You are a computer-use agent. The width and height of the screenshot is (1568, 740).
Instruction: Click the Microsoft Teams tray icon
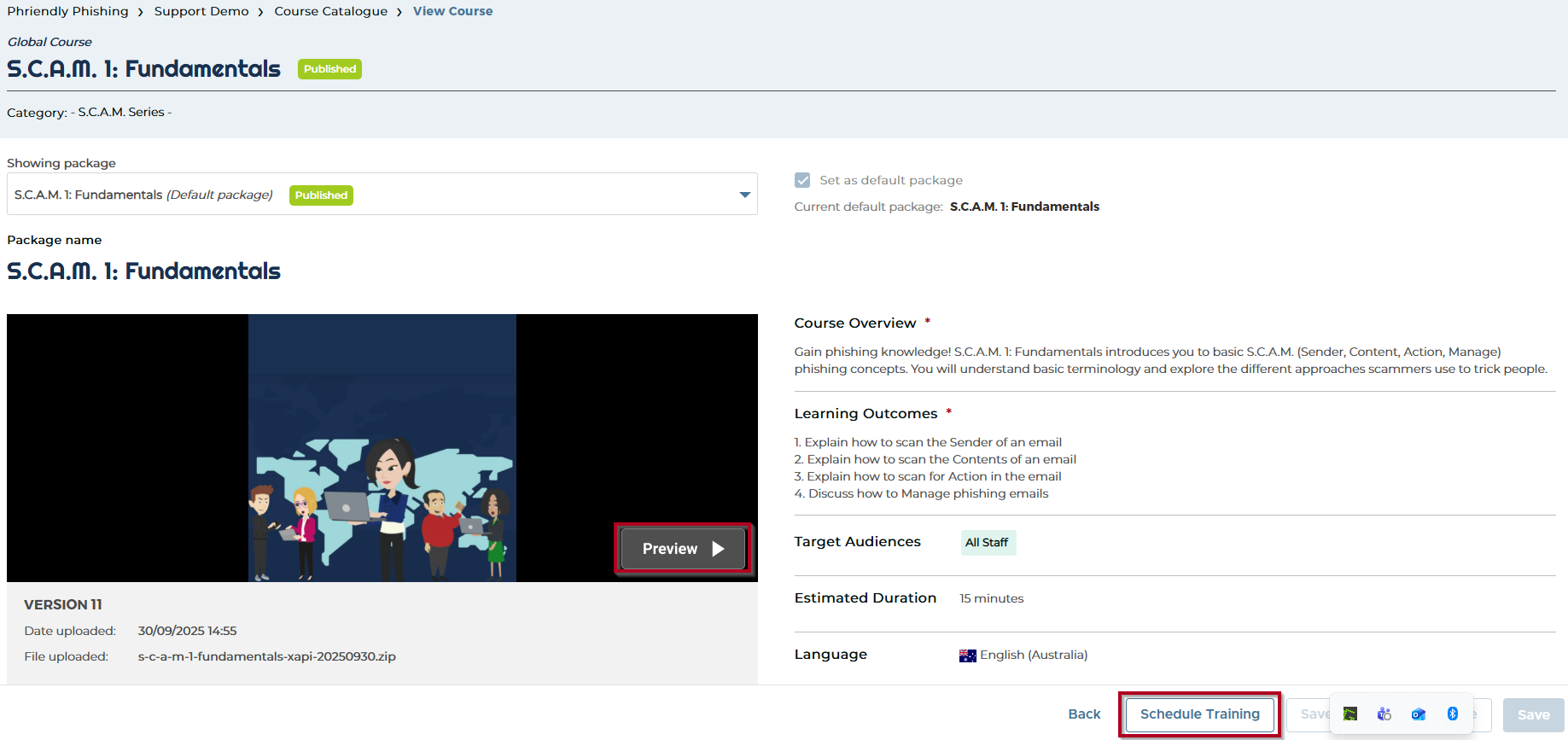(x=1384, y=714)
